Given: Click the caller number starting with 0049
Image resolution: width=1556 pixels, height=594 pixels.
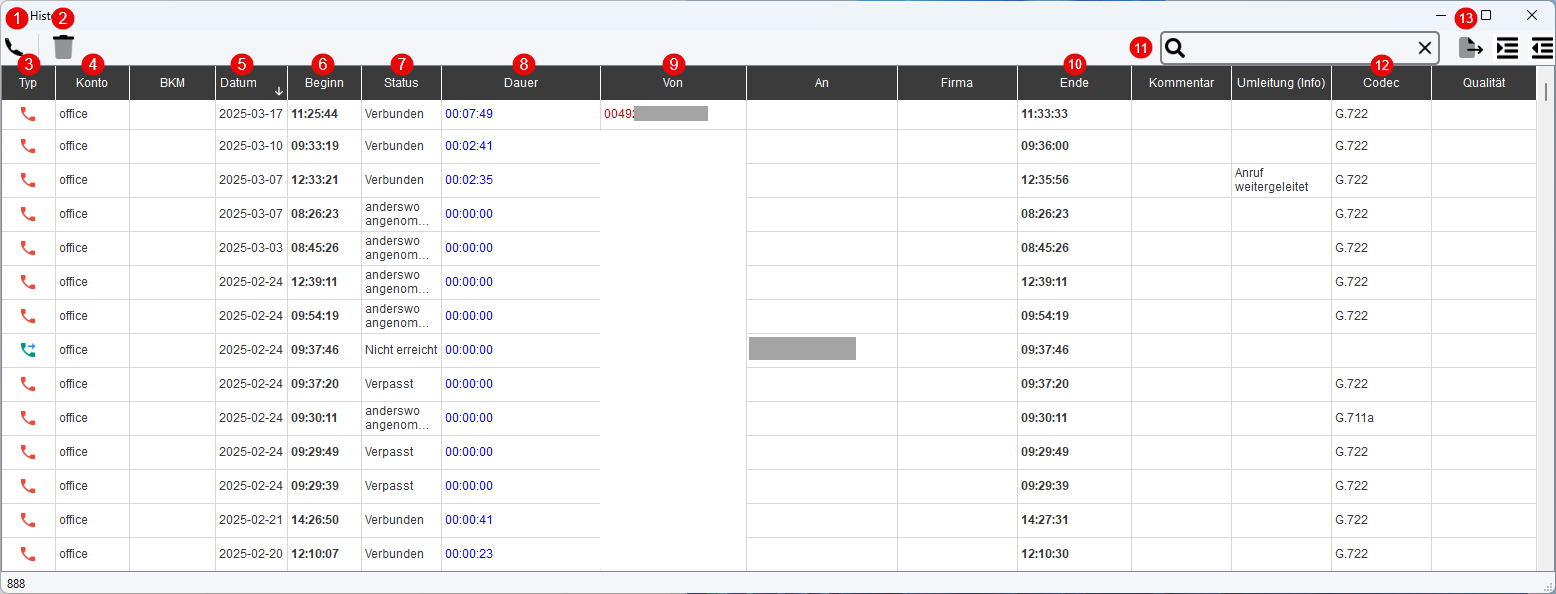Looking at the screenshot, I should coord(656,114).
